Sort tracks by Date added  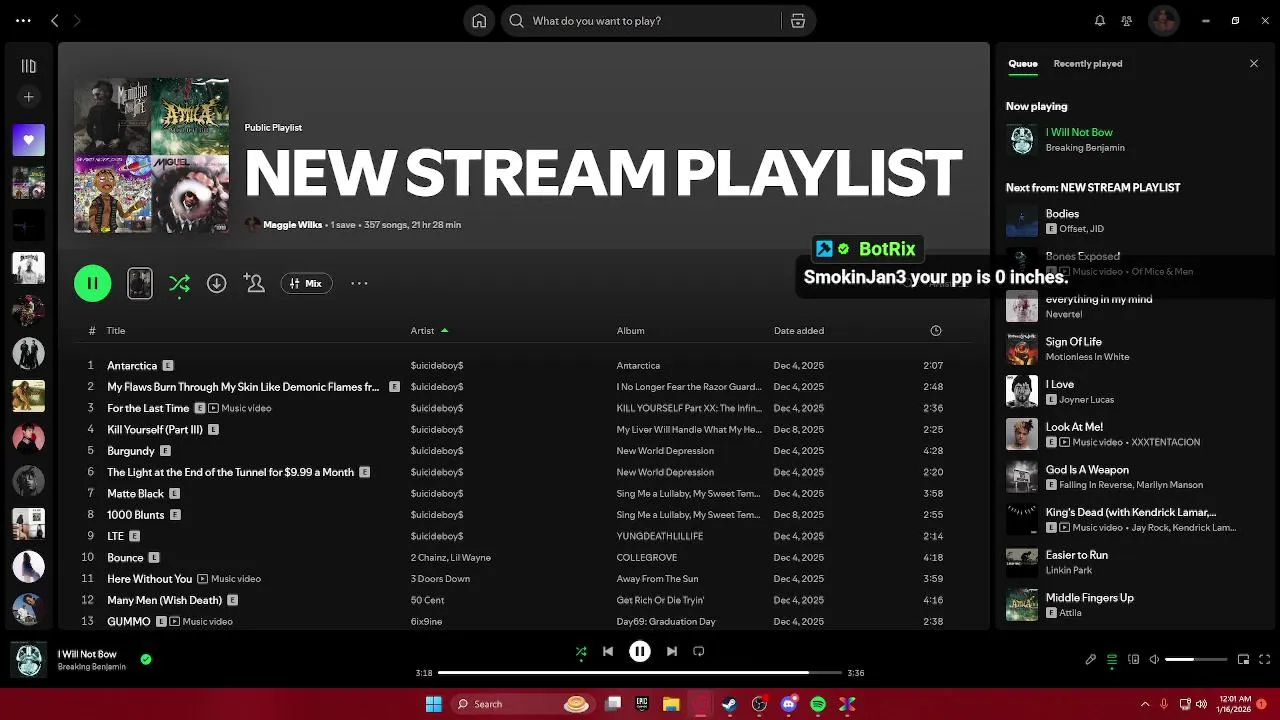(798, 330)
